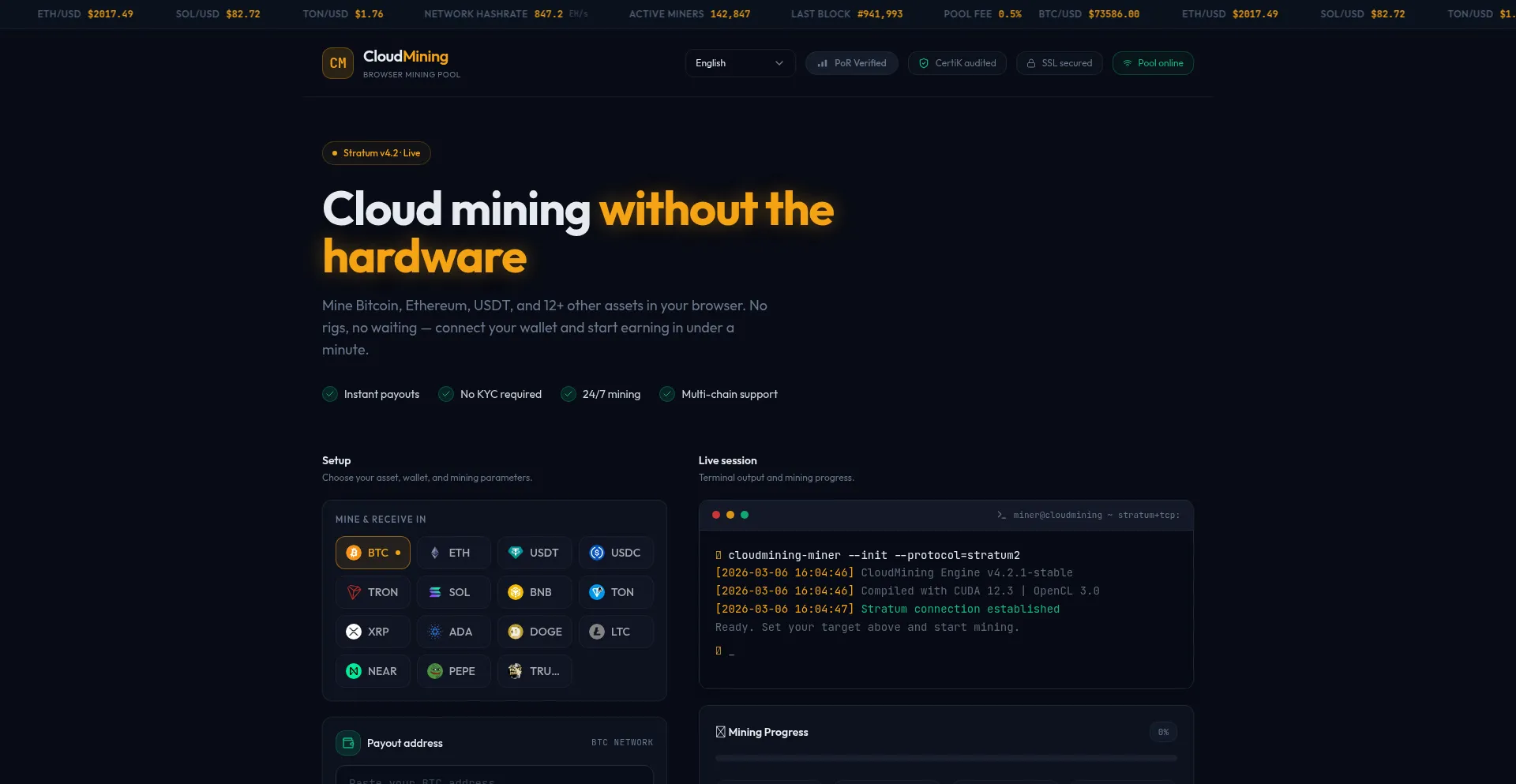Select XRP as mining asset
The height and width of the screenshot is (784, 1516).
[x=373, y=632]
